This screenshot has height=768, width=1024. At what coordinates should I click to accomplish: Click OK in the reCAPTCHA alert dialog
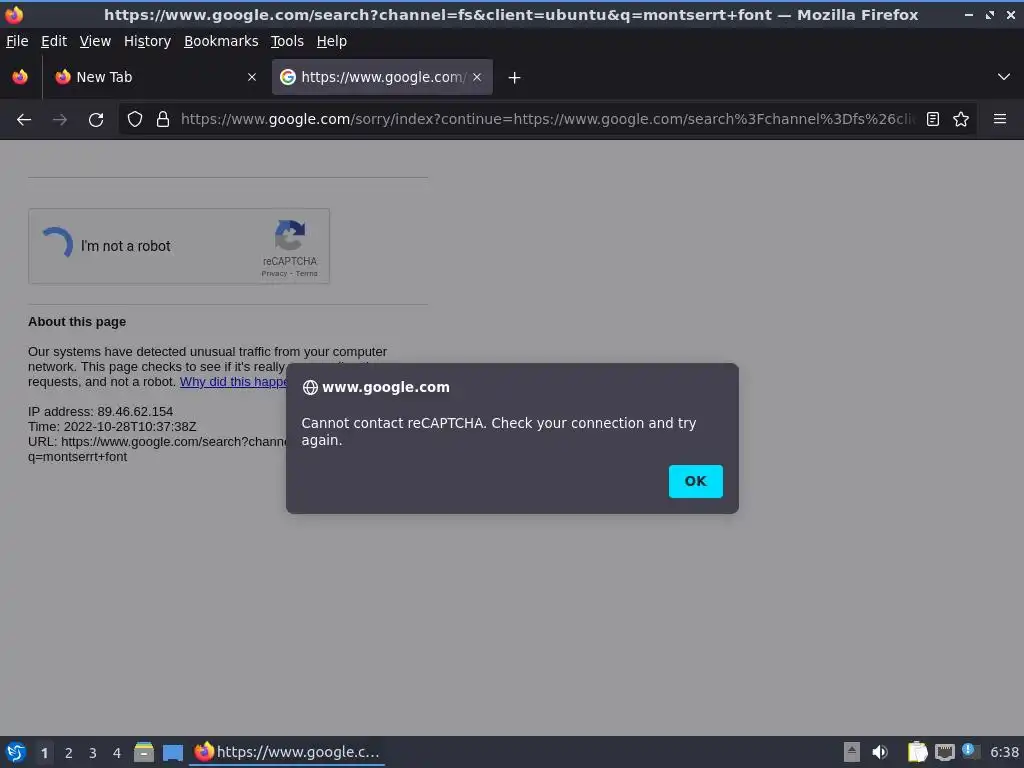tap(695, 481)
